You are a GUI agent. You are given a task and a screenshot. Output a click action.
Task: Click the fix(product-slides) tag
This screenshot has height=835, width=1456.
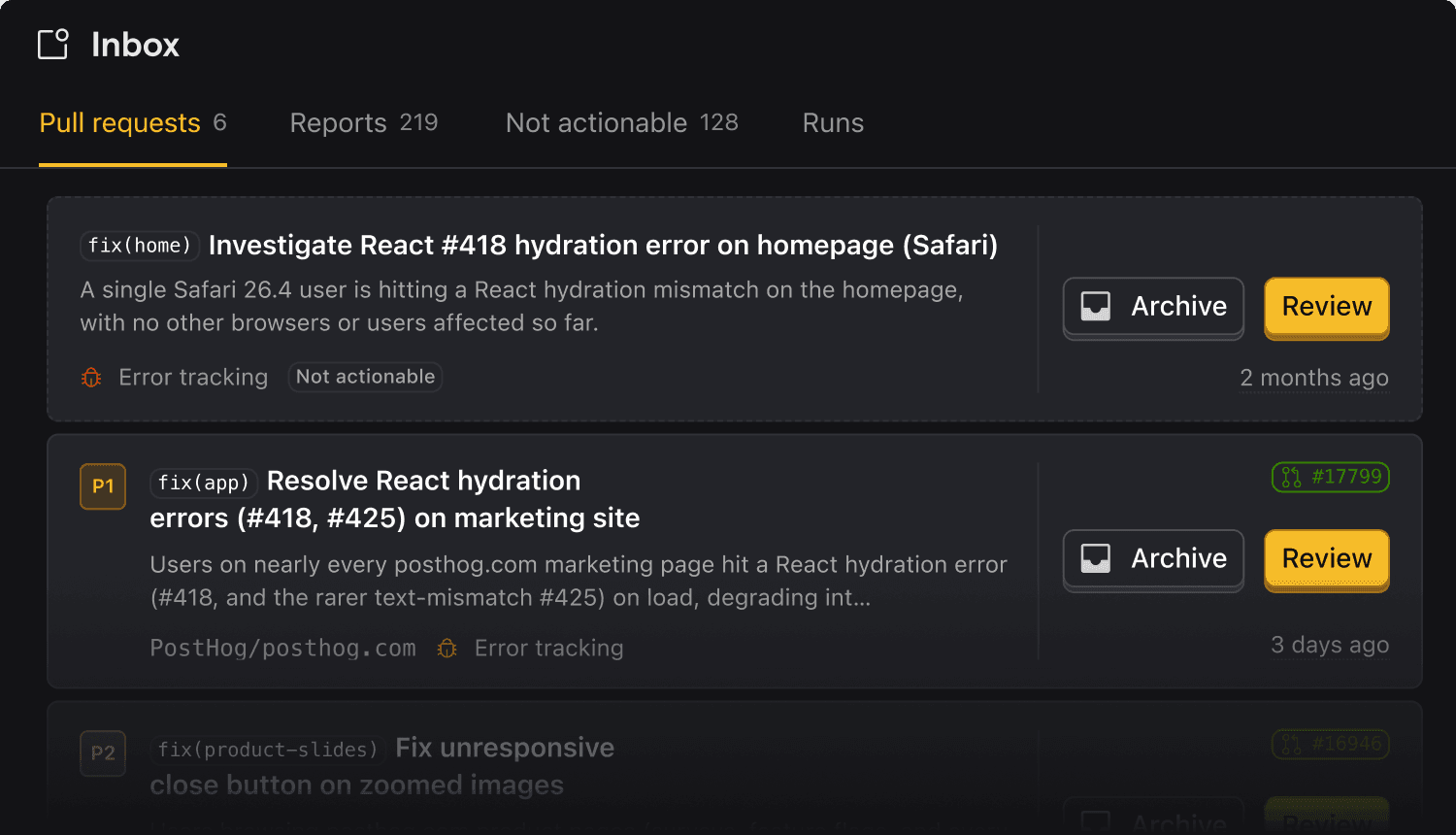click(x=268, y=750)
